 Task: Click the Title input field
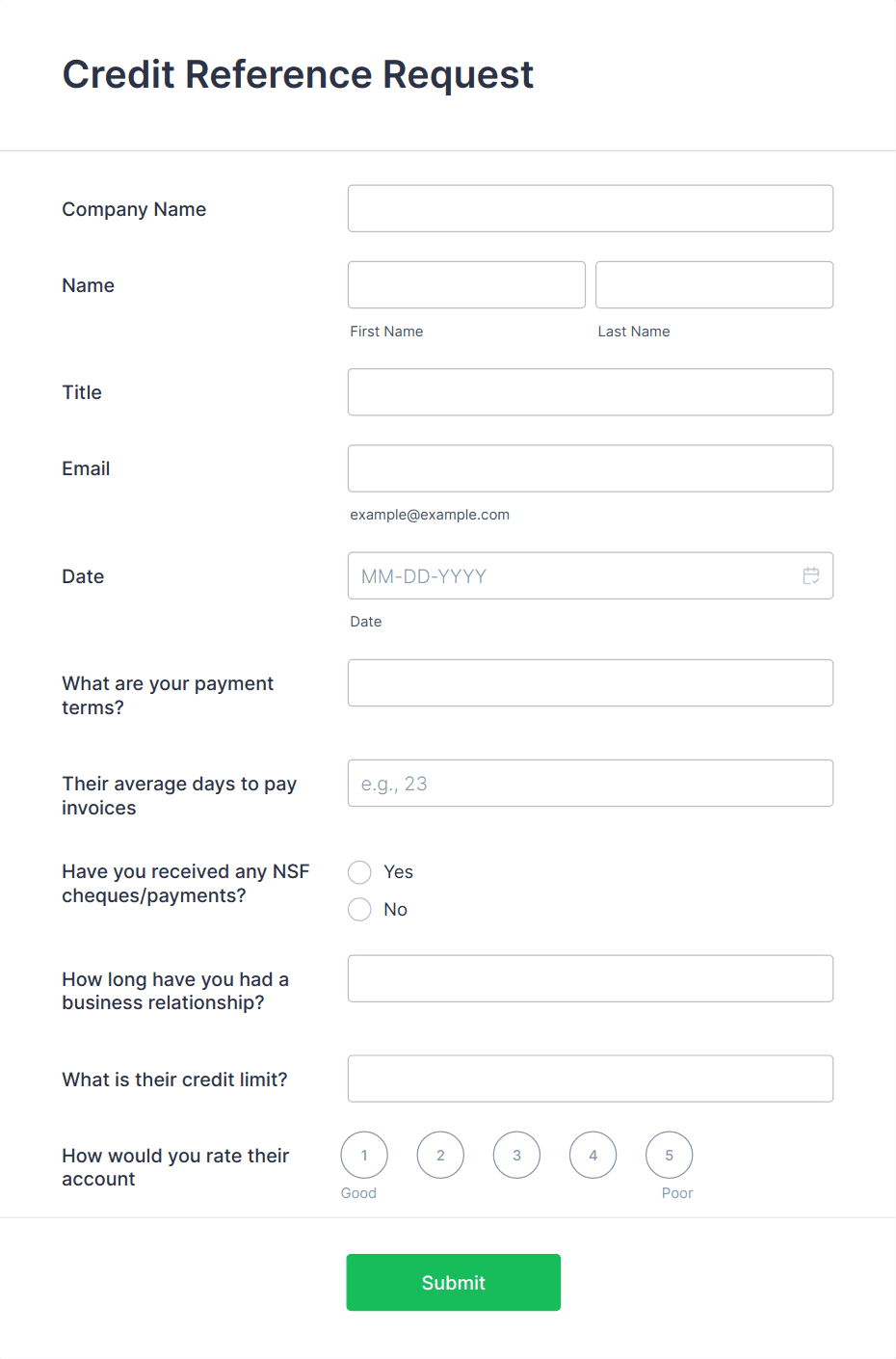tap(590, 391)
